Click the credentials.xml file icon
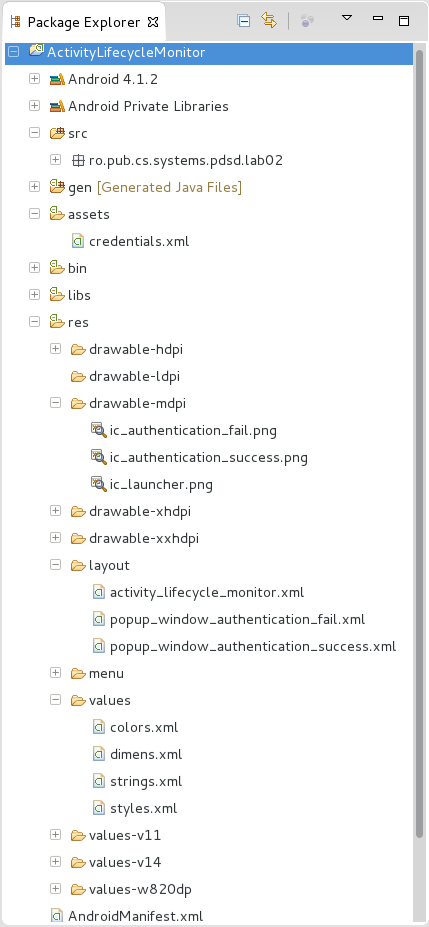 coord(78,241)
